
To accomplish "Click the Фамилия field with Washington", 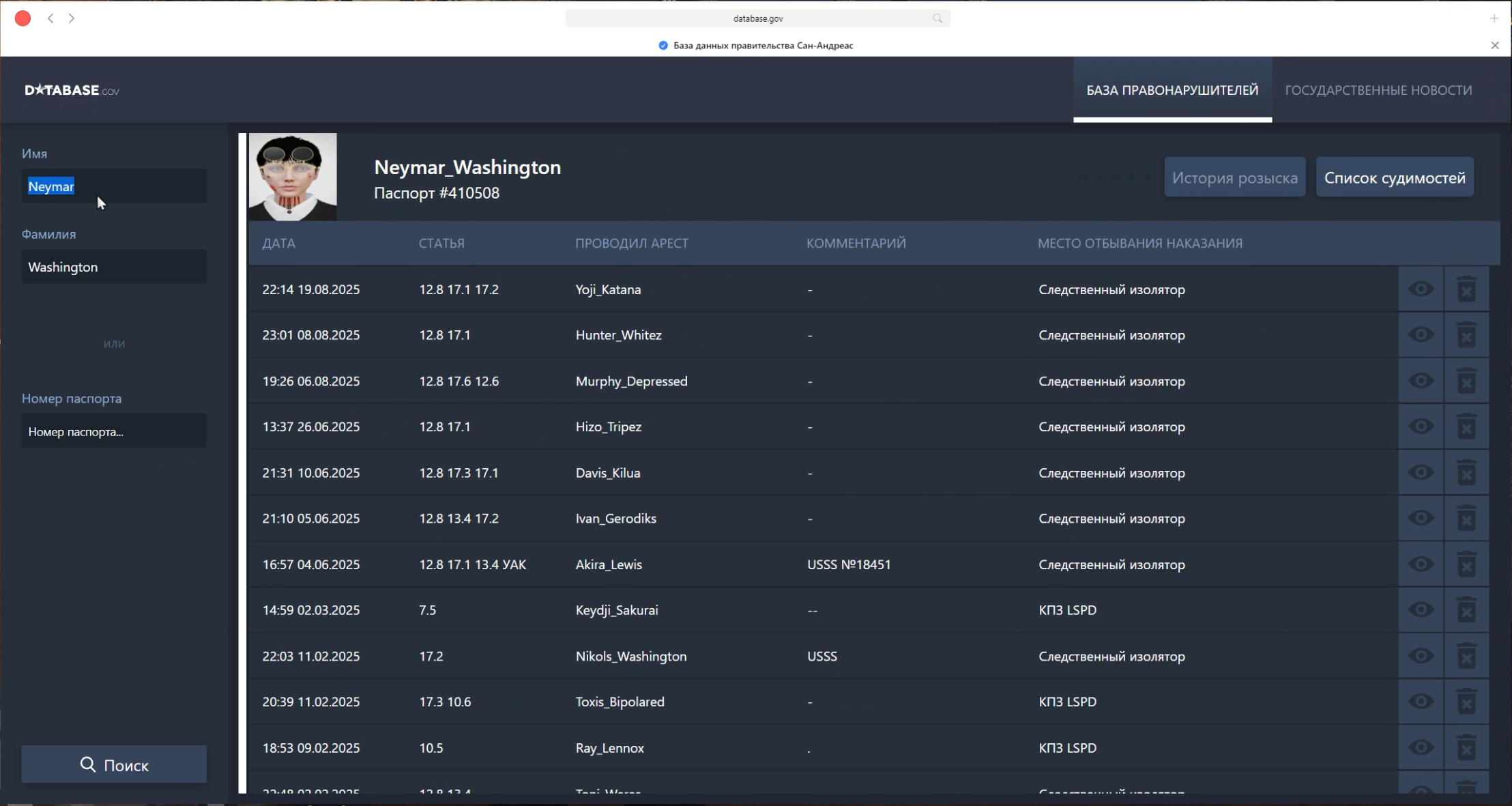I will (114, 267).
